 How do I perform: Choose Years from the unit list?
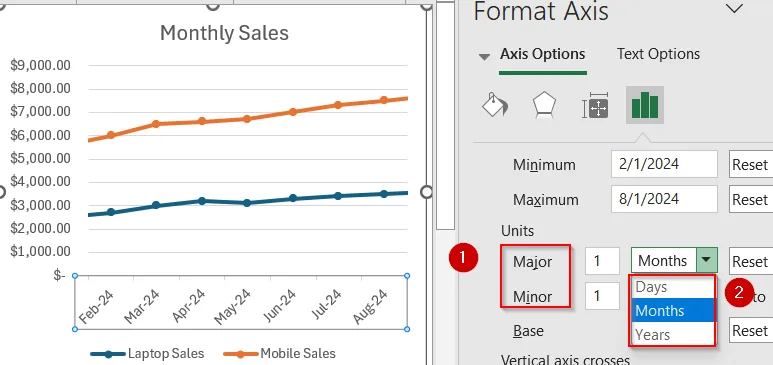672,334
